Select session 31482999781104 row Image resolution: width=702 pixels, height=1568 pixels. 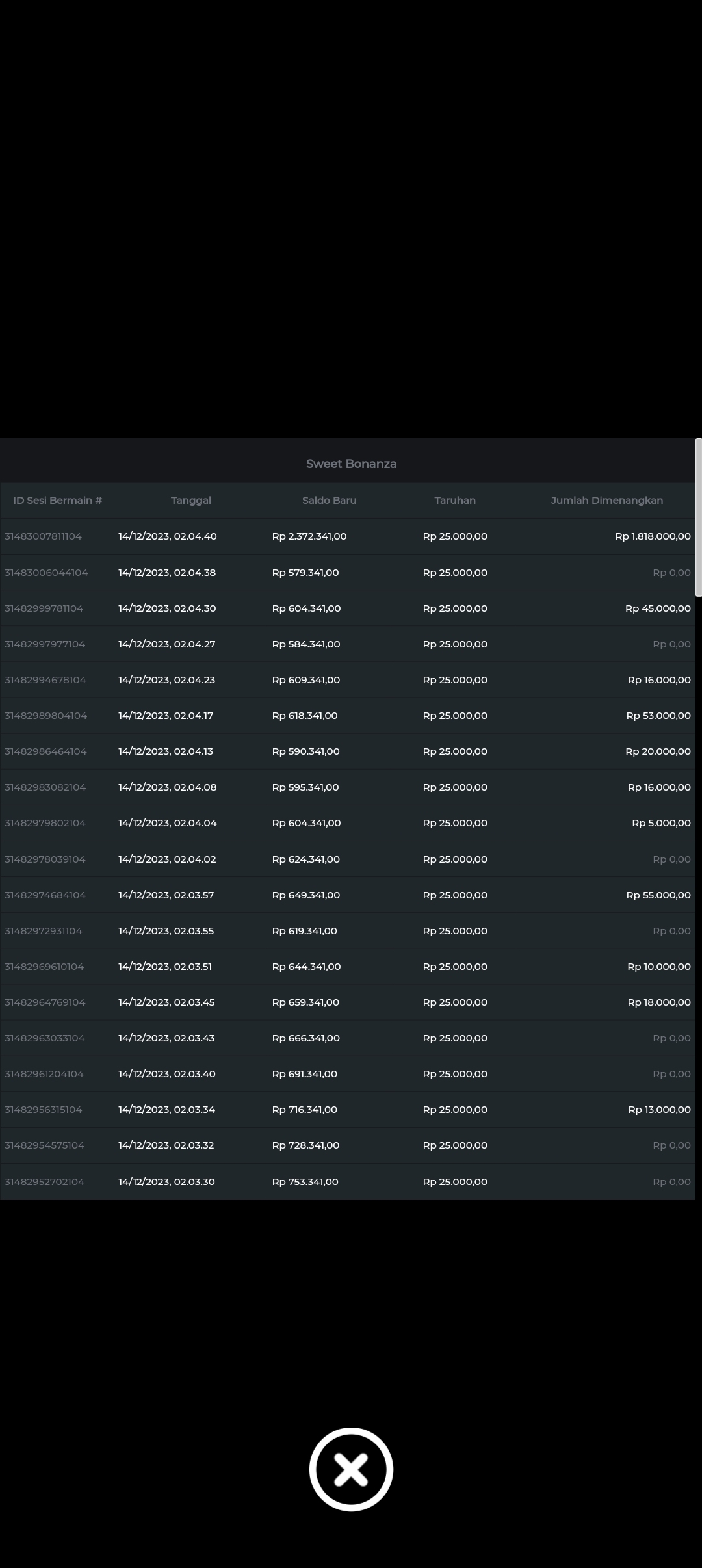(x=44, y=608)
